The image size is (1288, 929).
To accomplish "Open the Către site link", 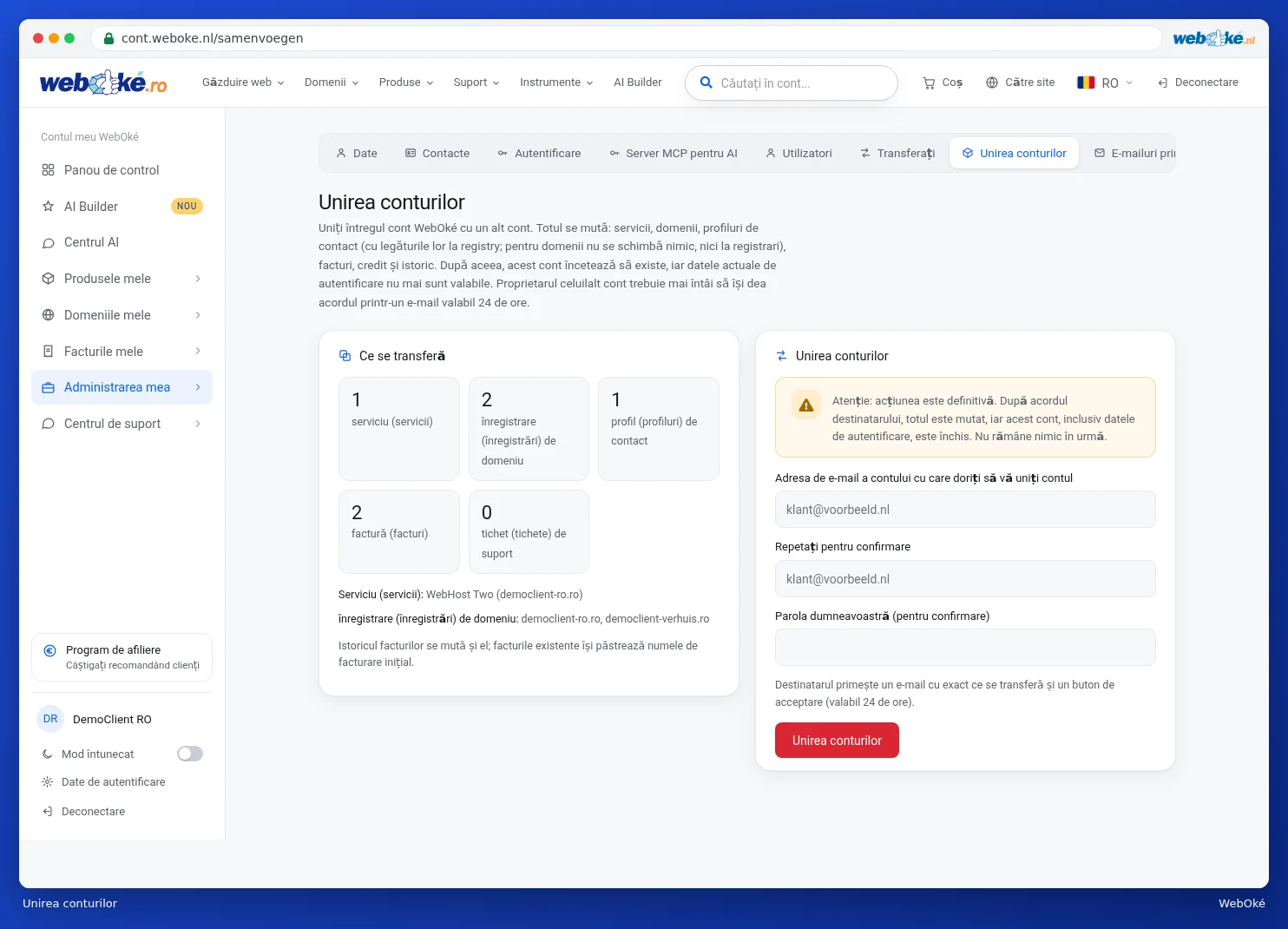I will [1021, 82].
